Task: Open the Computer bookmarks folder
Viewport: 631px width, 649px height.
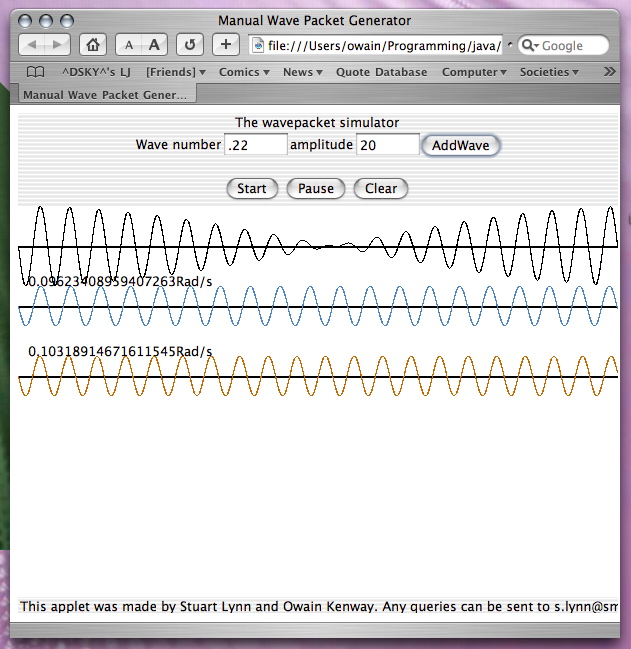Action: [474, 72]
